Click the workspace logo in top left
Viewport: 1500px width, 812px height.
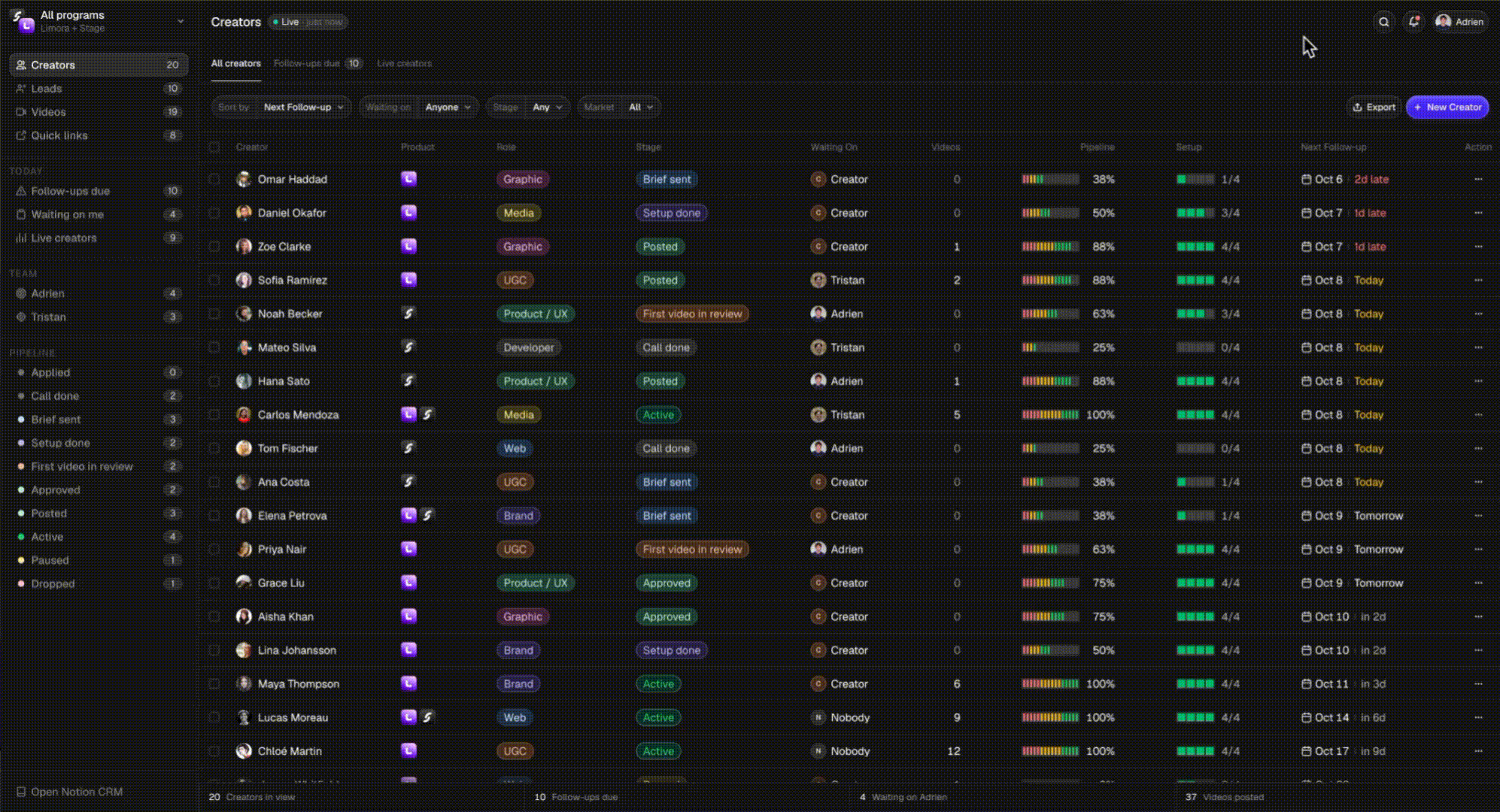(23, 21)
